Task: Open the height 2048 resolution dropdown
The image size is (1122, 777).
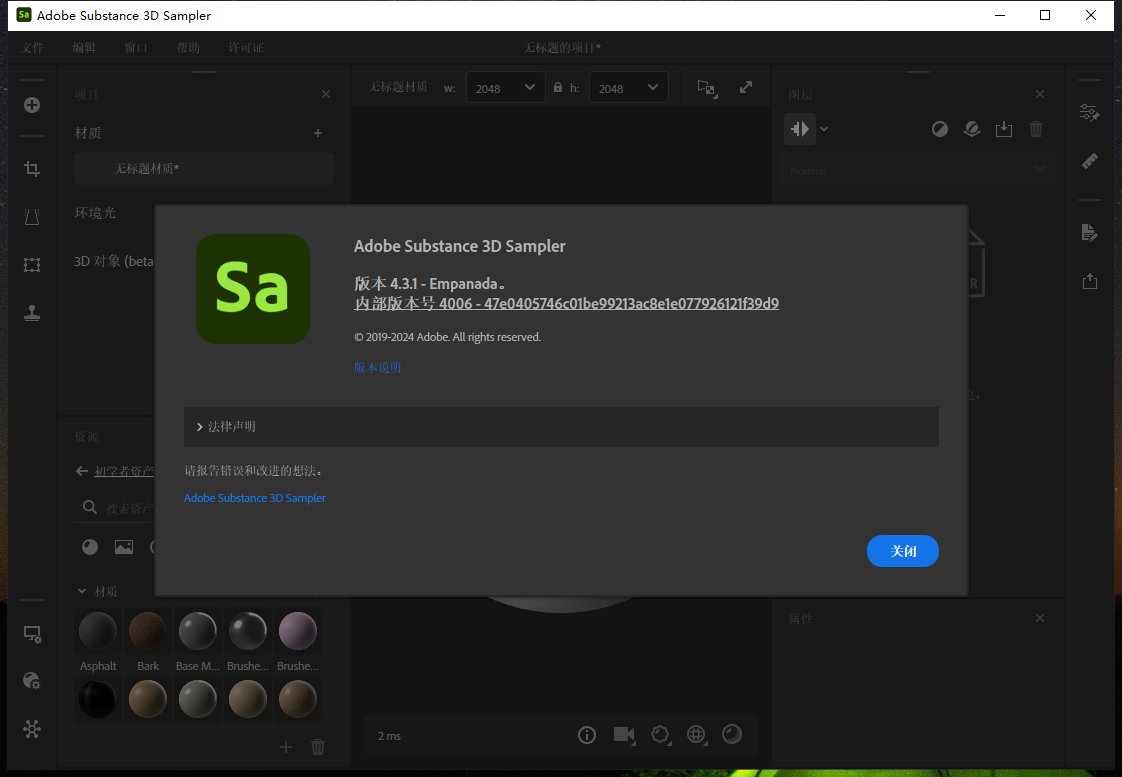Action: click(x=628, y=87)
